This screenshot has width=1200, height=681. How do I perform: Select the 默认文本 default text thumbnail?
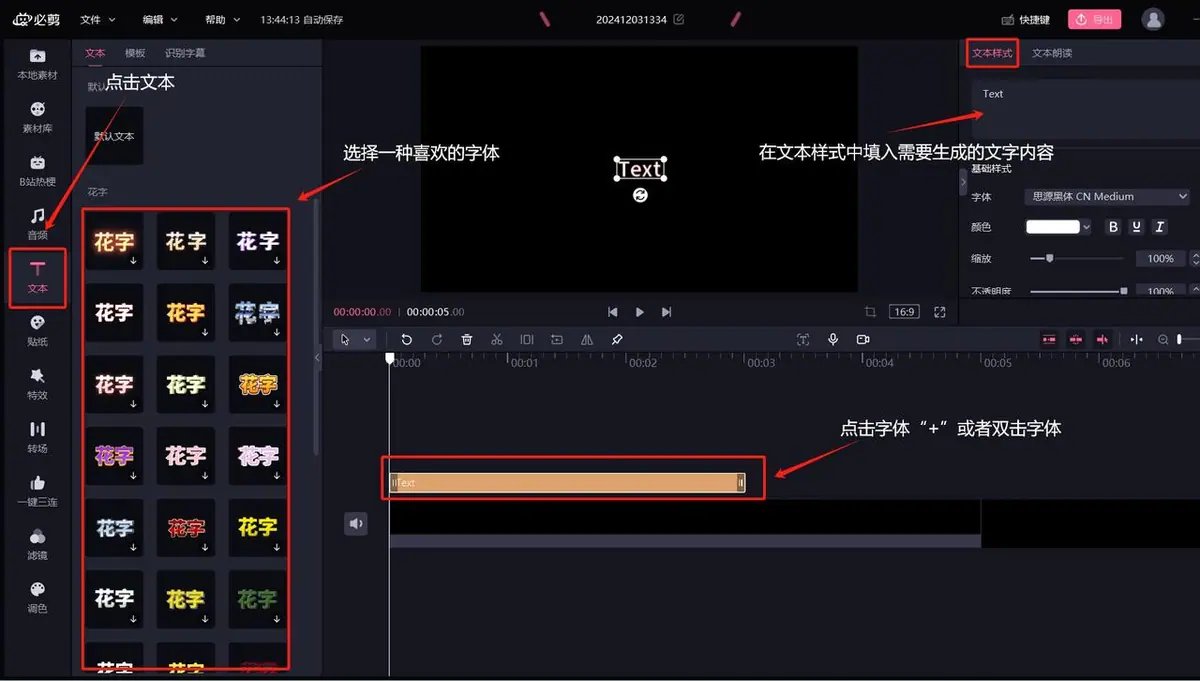click(x=114, y=136)
